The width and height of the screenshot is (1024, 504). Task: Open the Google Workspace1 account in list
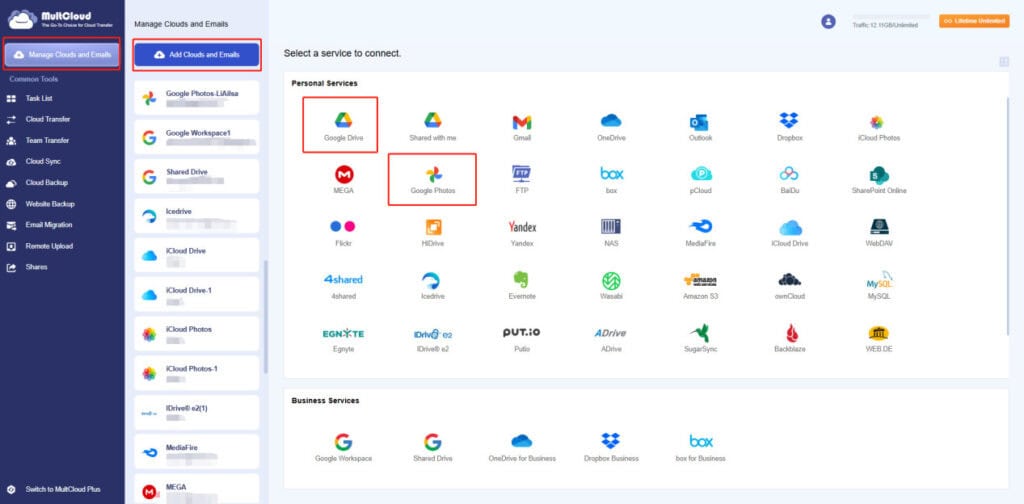tap(197, 137)
